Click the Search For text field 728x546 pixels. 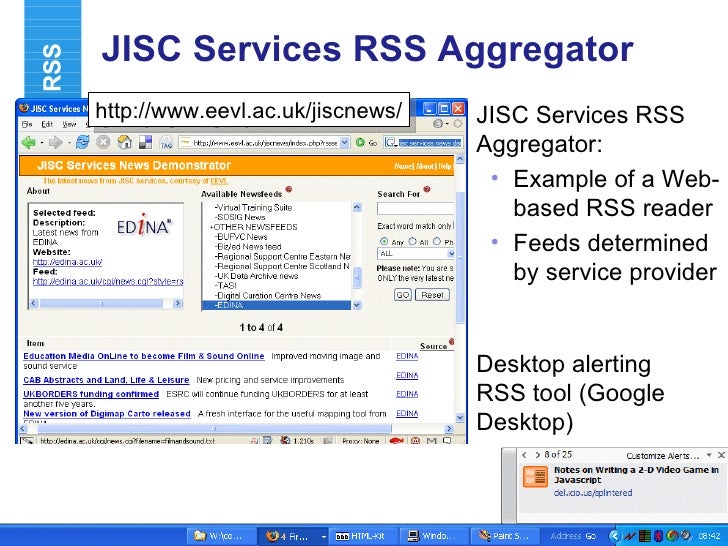(x=416, y=208)
